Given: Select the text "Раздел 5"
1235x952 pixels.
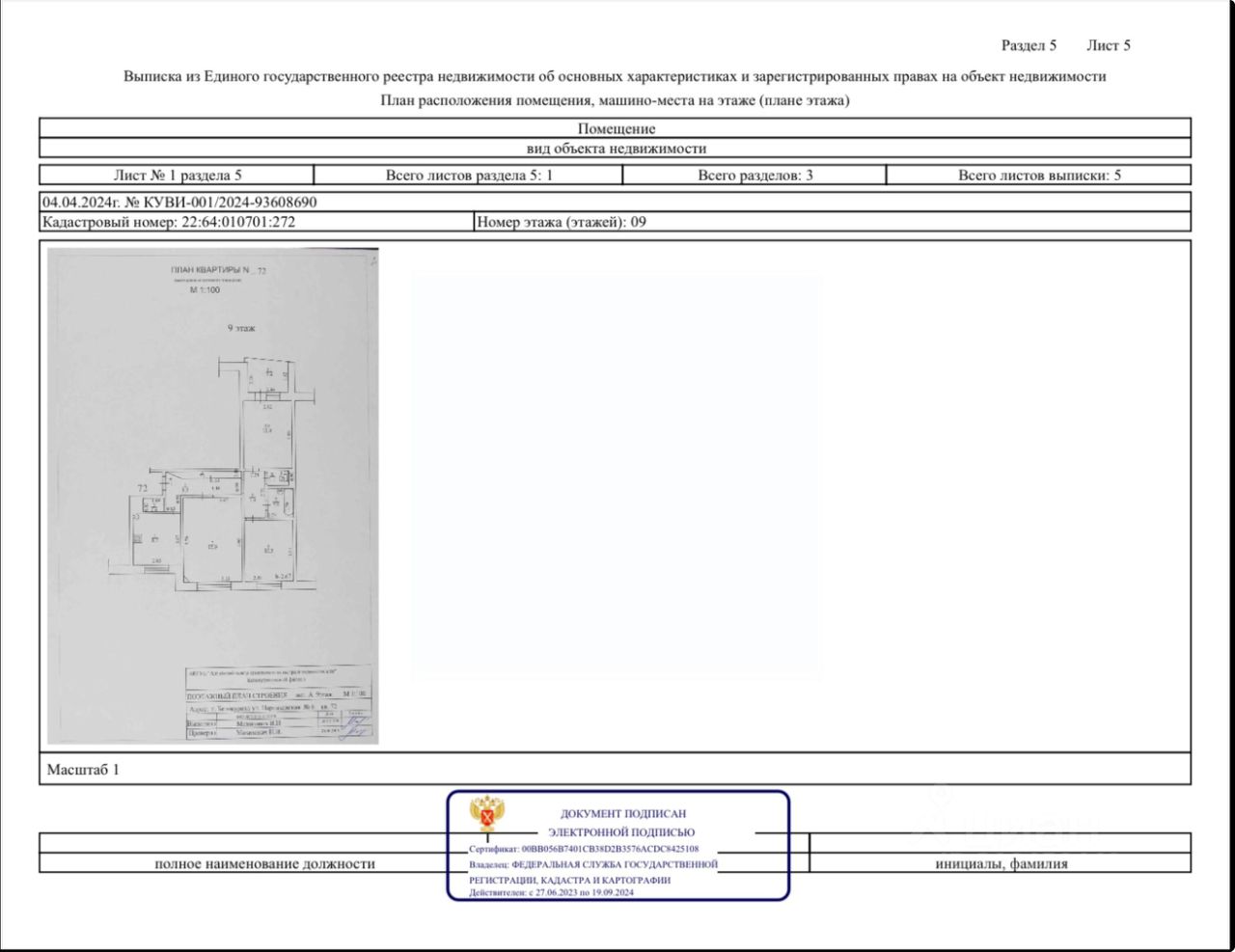Looking at the screenshot, I should click(x=1029, y=45).
